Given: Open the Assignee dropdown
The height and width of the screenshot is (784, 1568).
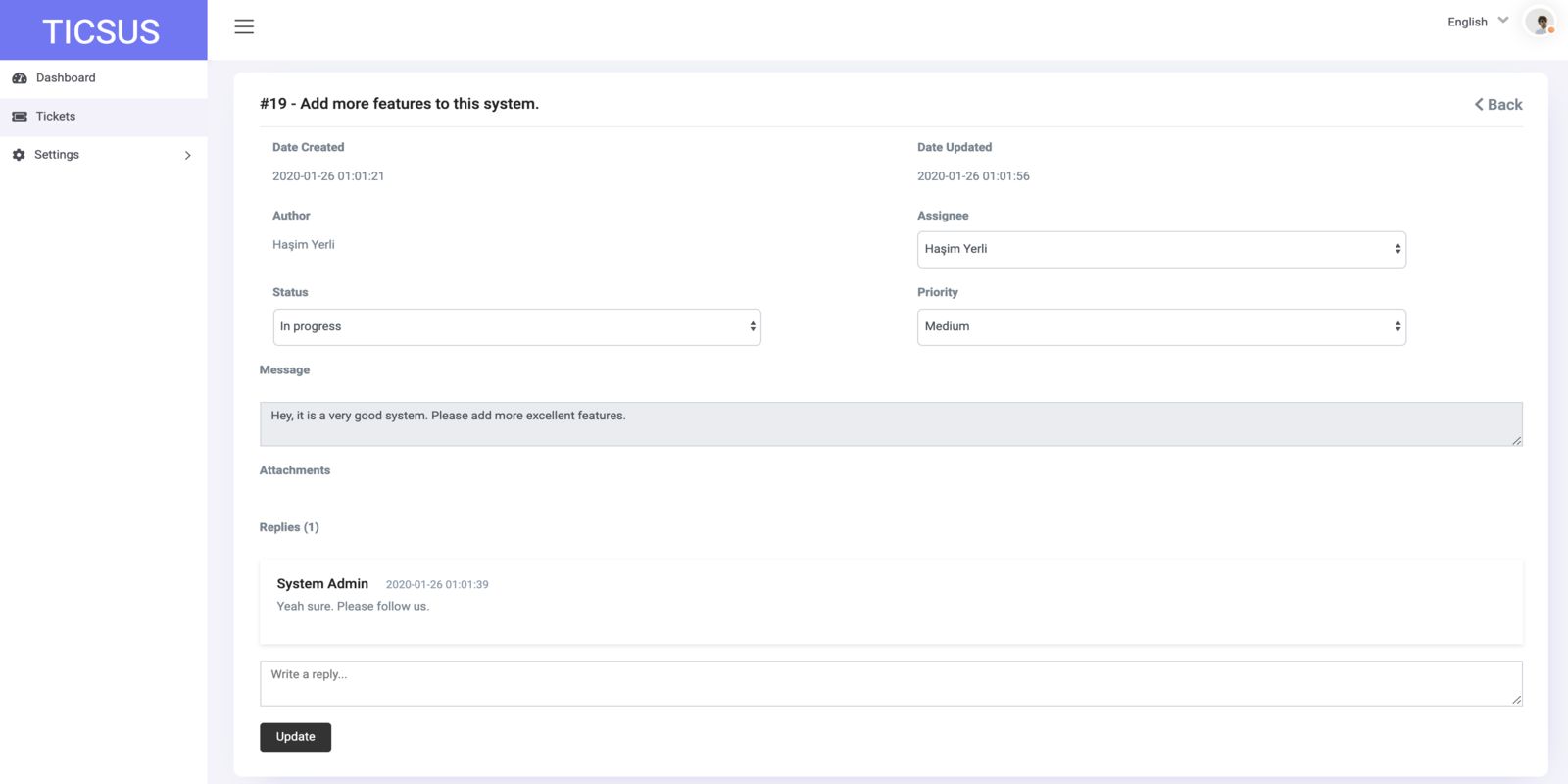Looking at the screenshot, I should tap(1160, 249).
